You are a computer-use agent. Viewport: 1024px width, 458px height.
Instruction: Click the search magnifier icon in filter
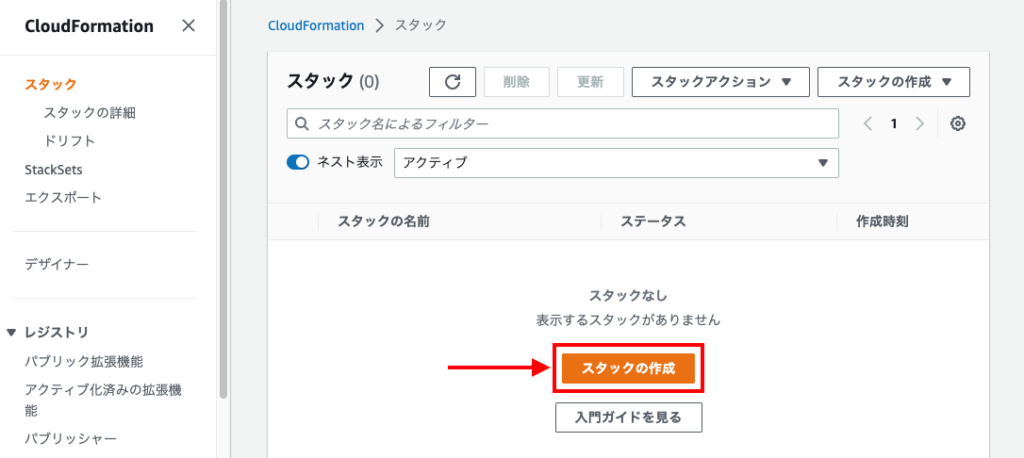pyautogui.click(x=302, y=123)
